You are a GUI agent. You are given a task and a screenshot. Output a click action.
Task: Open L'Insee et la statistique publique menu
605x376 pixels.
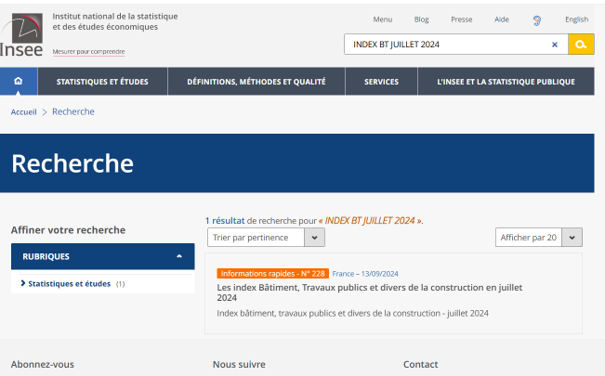click(506, 81)
